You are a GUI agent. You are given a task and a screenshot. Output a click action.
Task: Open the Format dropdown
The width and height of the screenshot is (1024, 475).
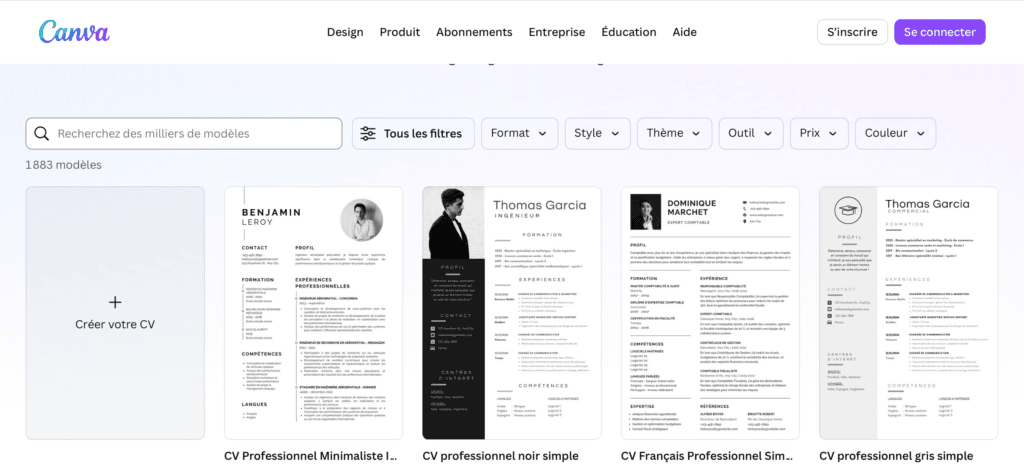[519, 133]
